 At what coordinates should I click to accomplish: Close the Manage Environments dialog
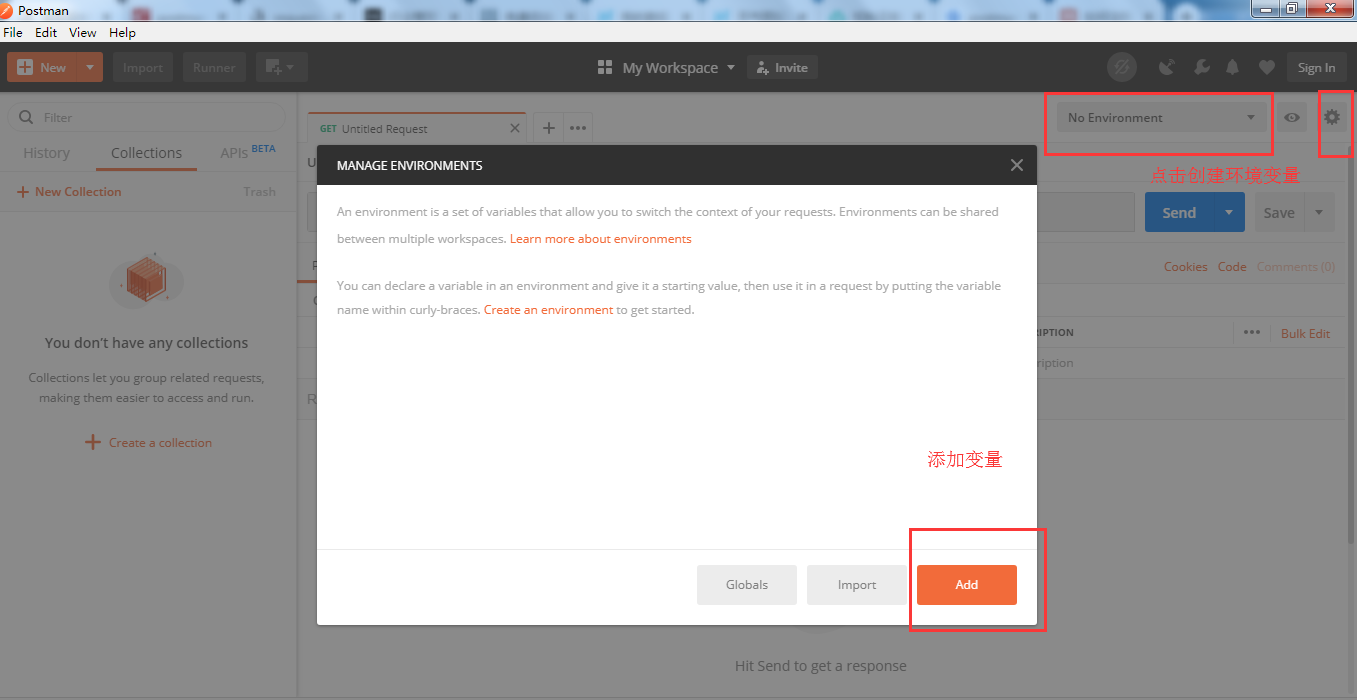[x=1017, y=165]
